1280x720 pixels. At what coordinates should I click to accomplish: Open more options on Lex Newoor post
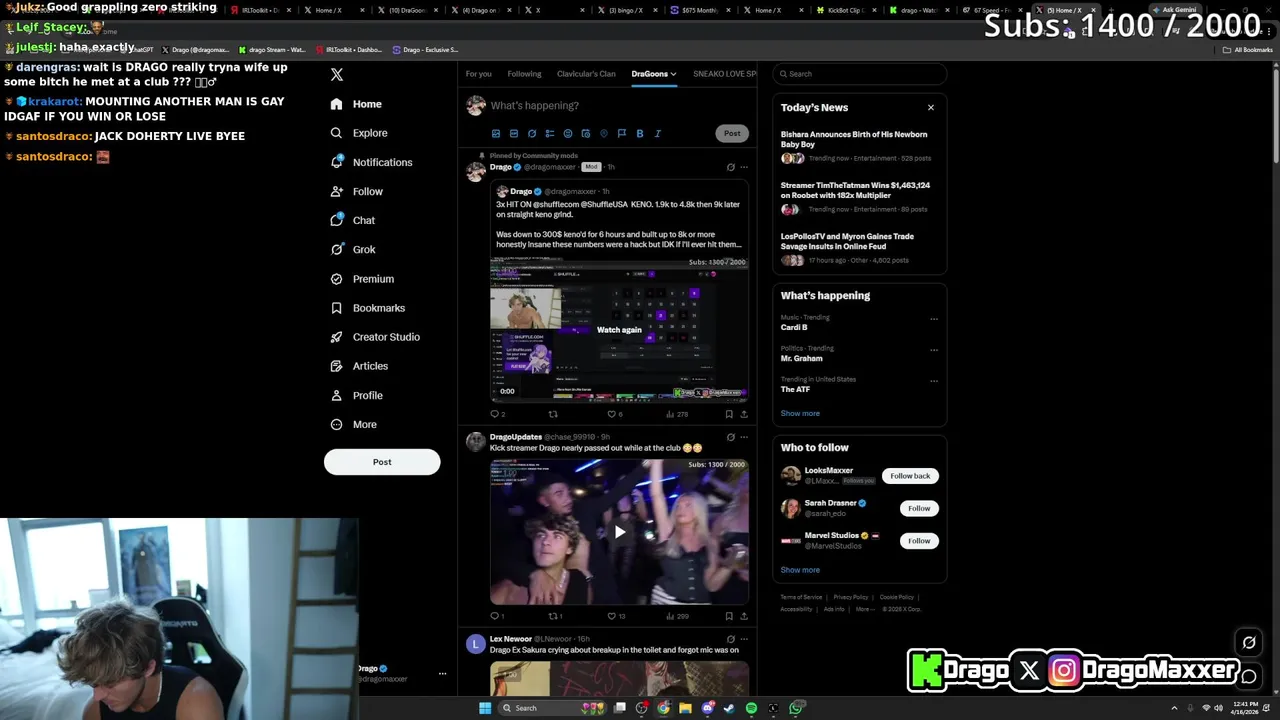click(x=744, y=639)
